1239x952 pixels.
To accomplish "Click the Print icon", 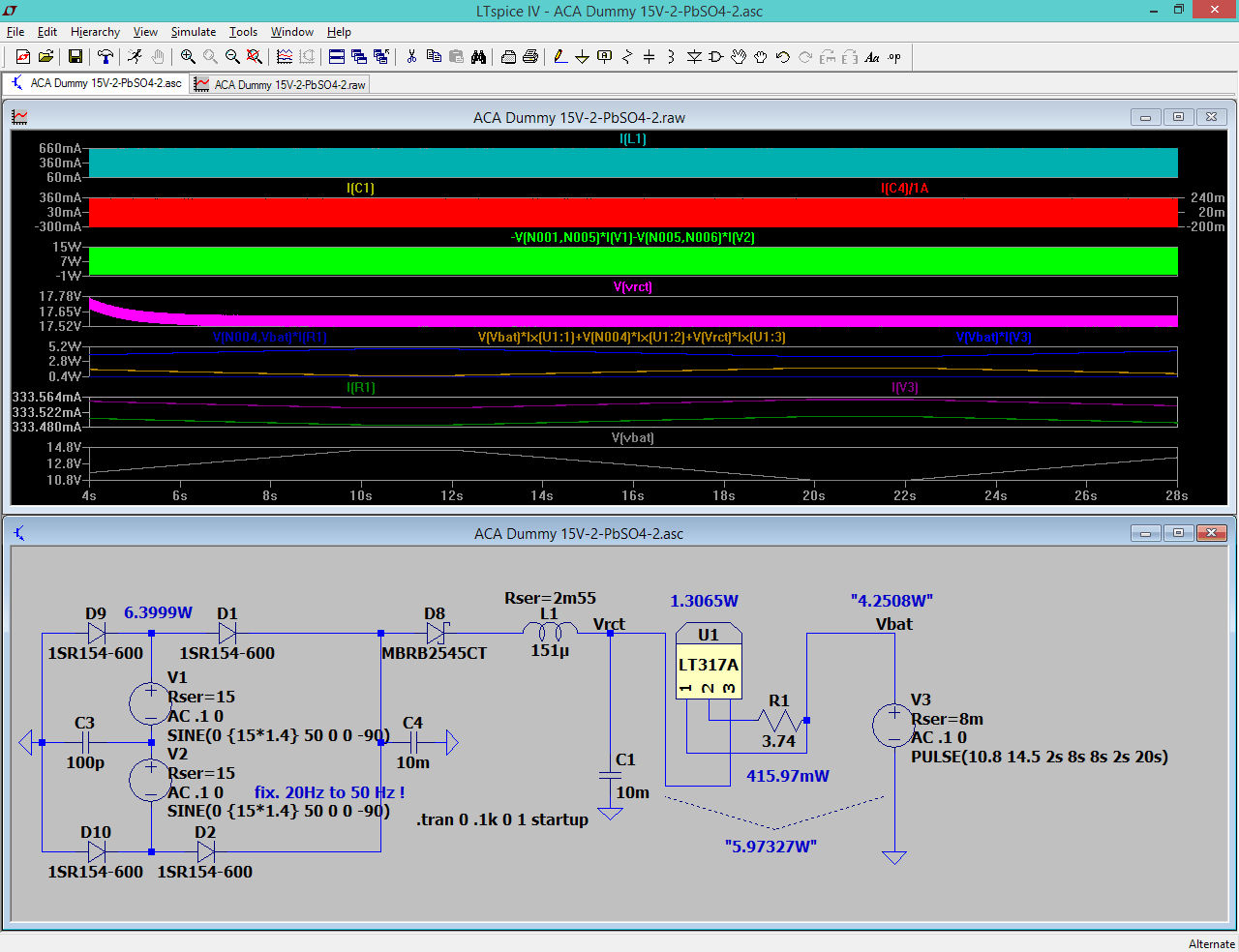I will pyautogui.click(x=530, y=57).
